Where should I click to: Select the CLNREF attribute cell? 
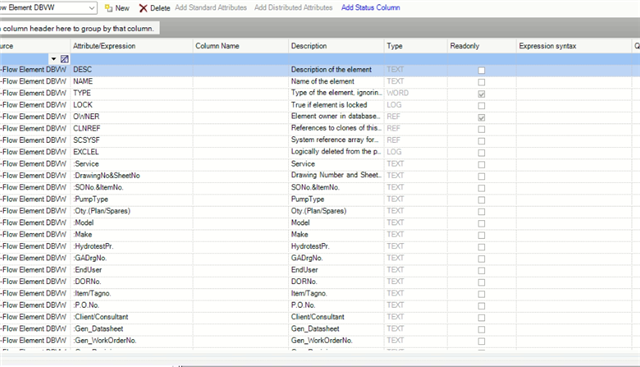(132, 129)
